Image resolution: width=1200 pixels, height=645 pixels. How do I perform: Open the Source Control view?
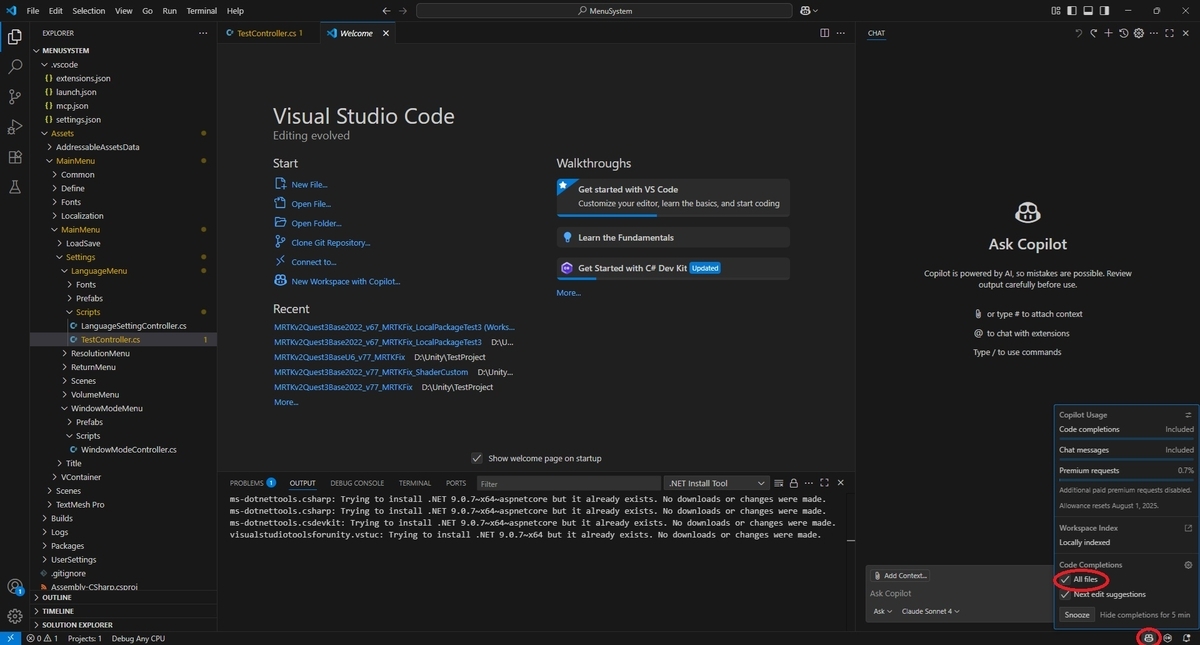pos(15,97)
